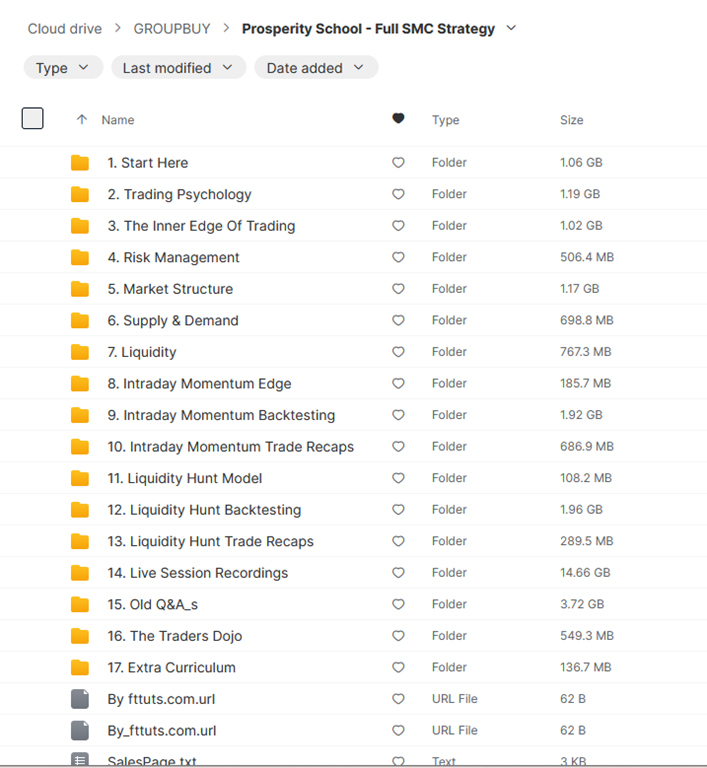Click the folder icon for Trading Psychology

coord(80,195)
